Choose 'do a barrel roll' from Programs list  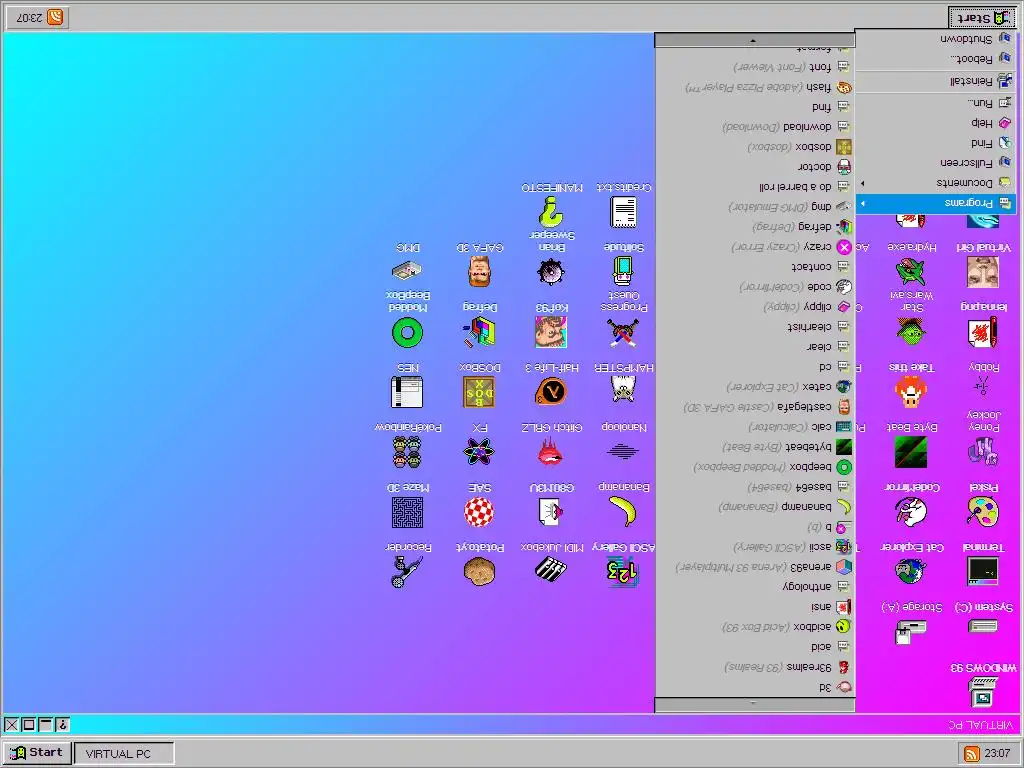[755, 187]
